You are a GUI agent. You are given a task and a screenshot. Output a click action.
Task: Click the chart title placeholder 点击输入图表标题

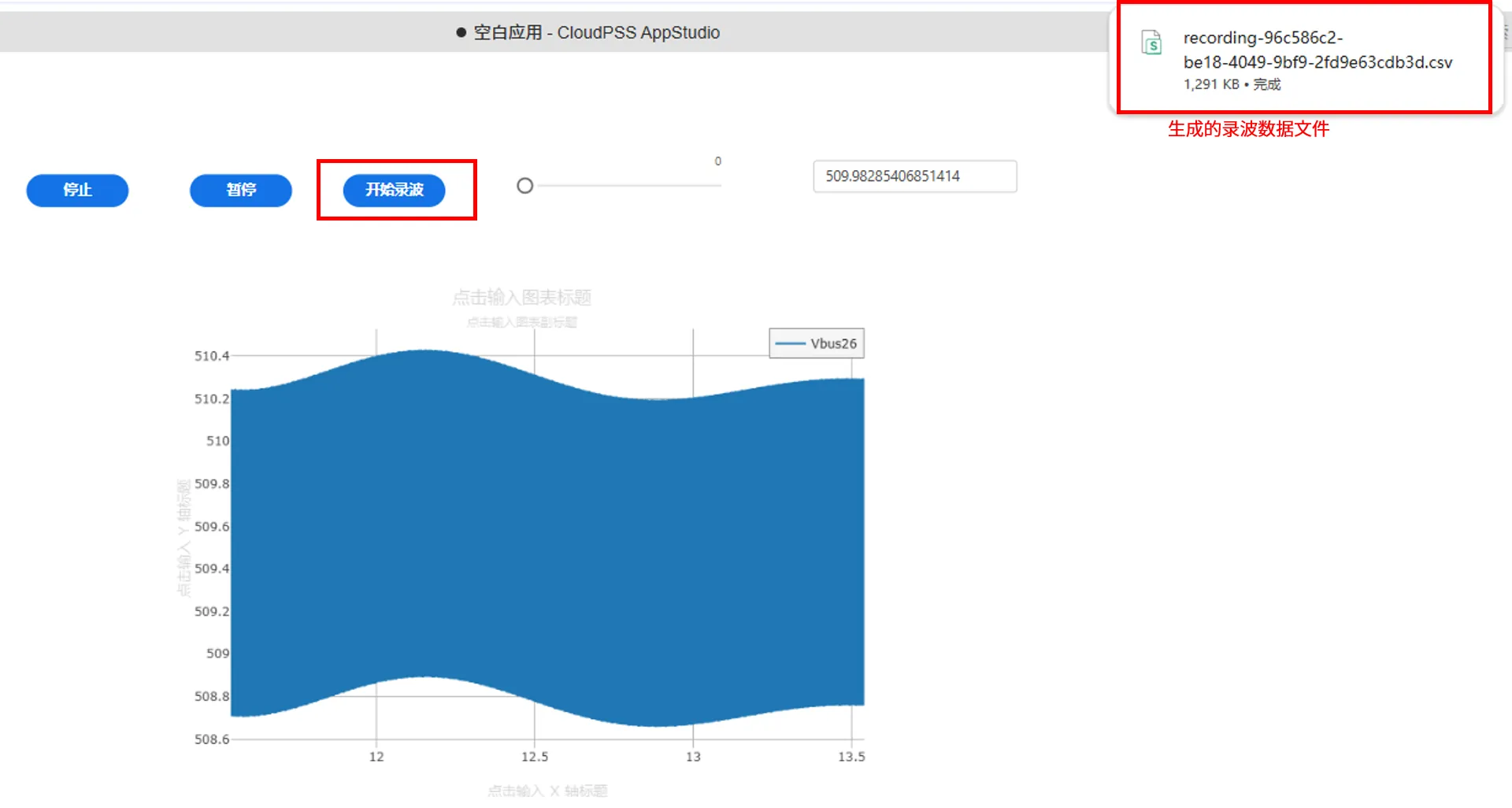(521, 298)
